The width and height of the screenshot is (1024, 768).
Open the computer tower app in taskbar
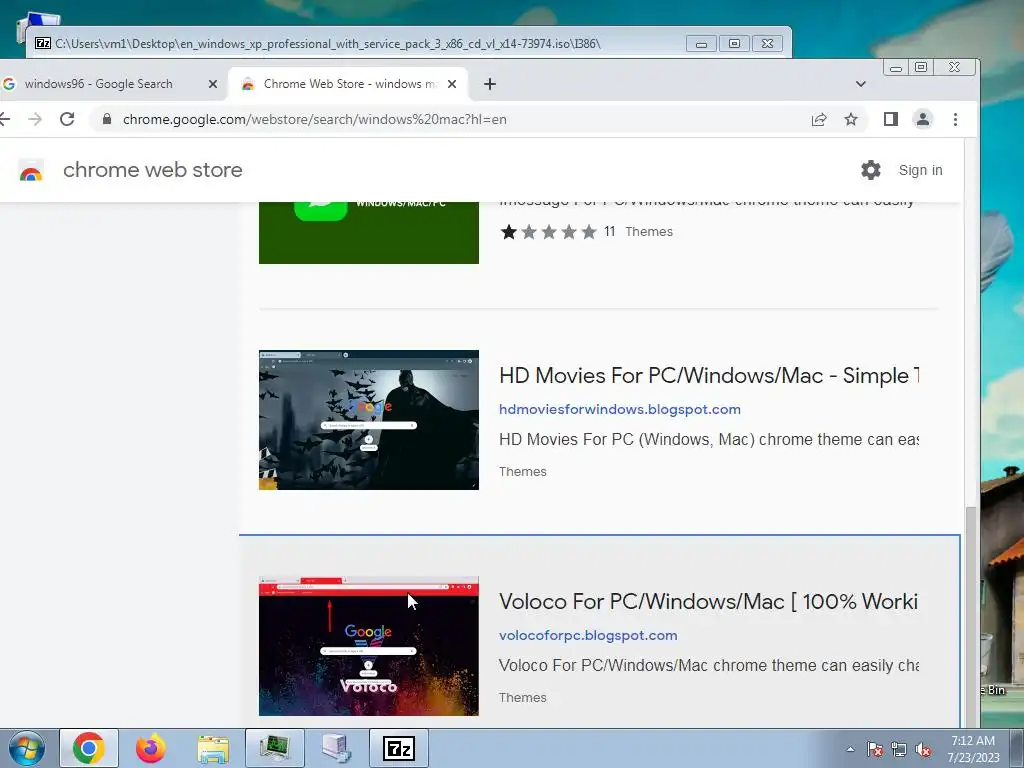tap(337, 748)
